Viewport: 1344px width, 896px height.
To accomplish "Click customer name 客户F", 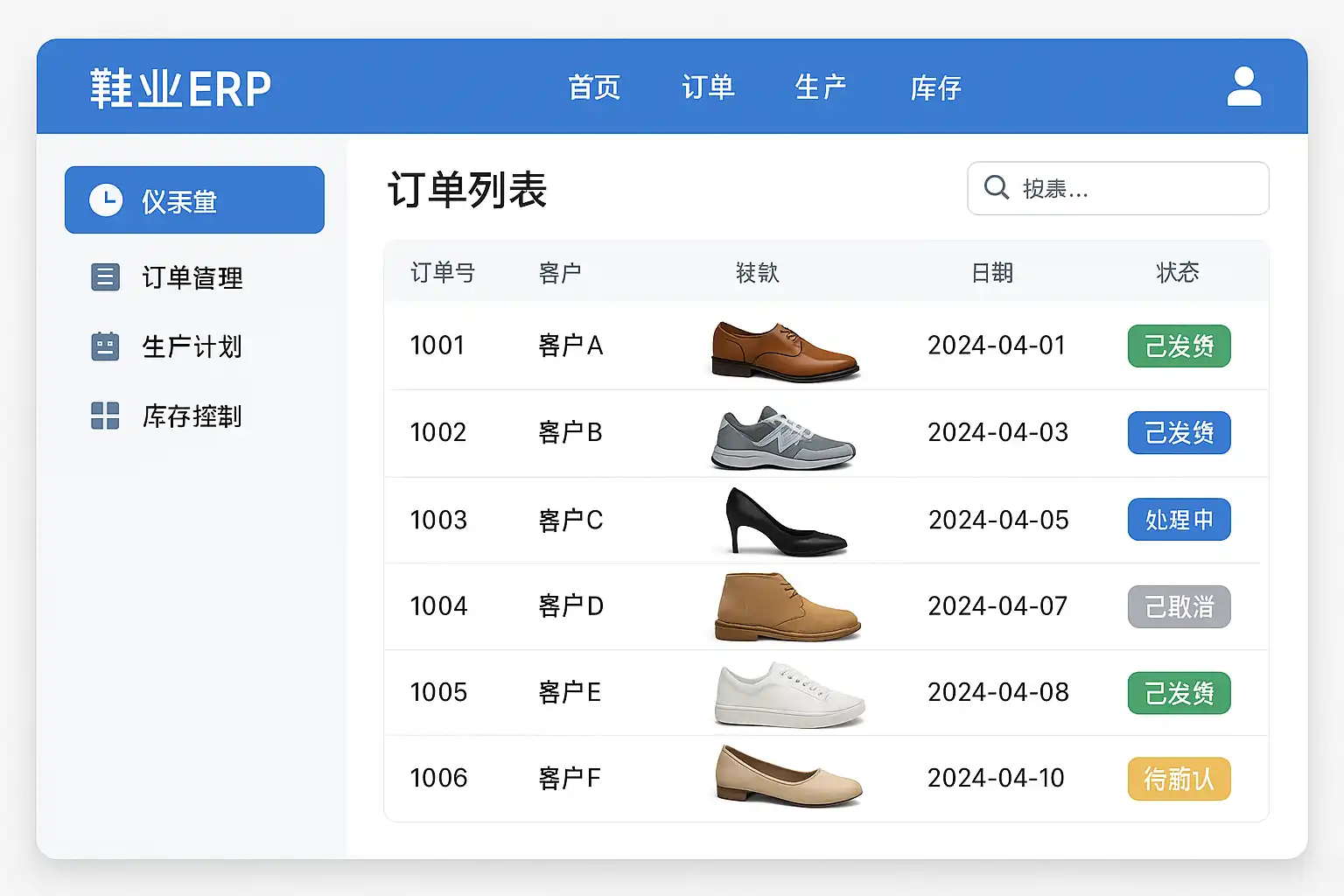I will [x=570, y=778].
